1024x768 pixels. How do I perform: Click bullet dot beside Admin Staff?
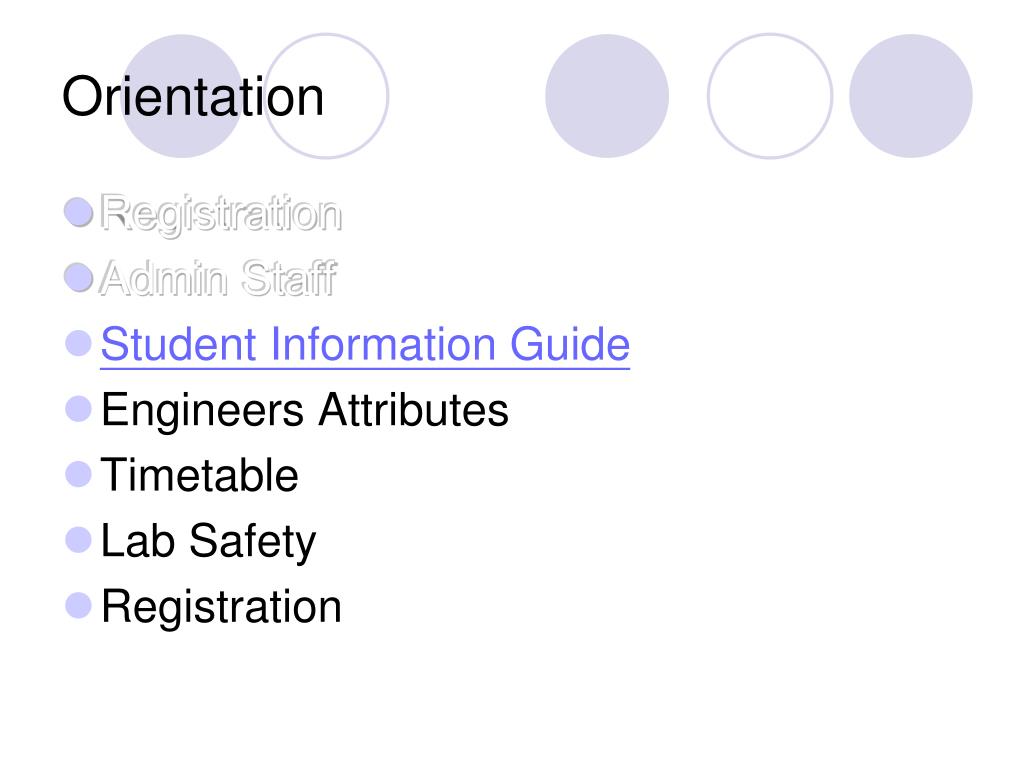[78, 278]
